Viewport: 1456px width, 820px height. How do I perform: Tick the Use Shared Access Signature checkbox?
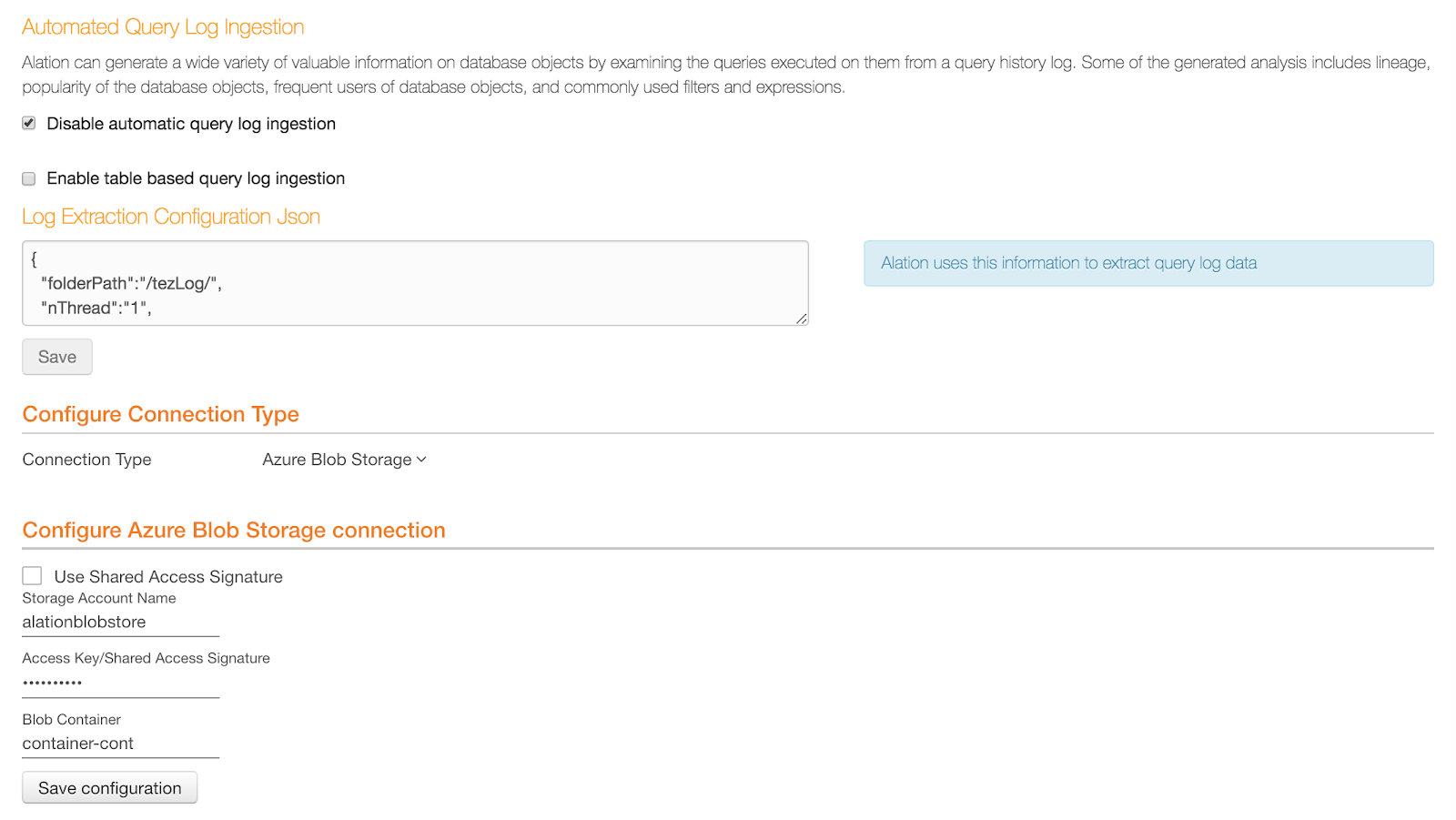[x=32, y=575]
